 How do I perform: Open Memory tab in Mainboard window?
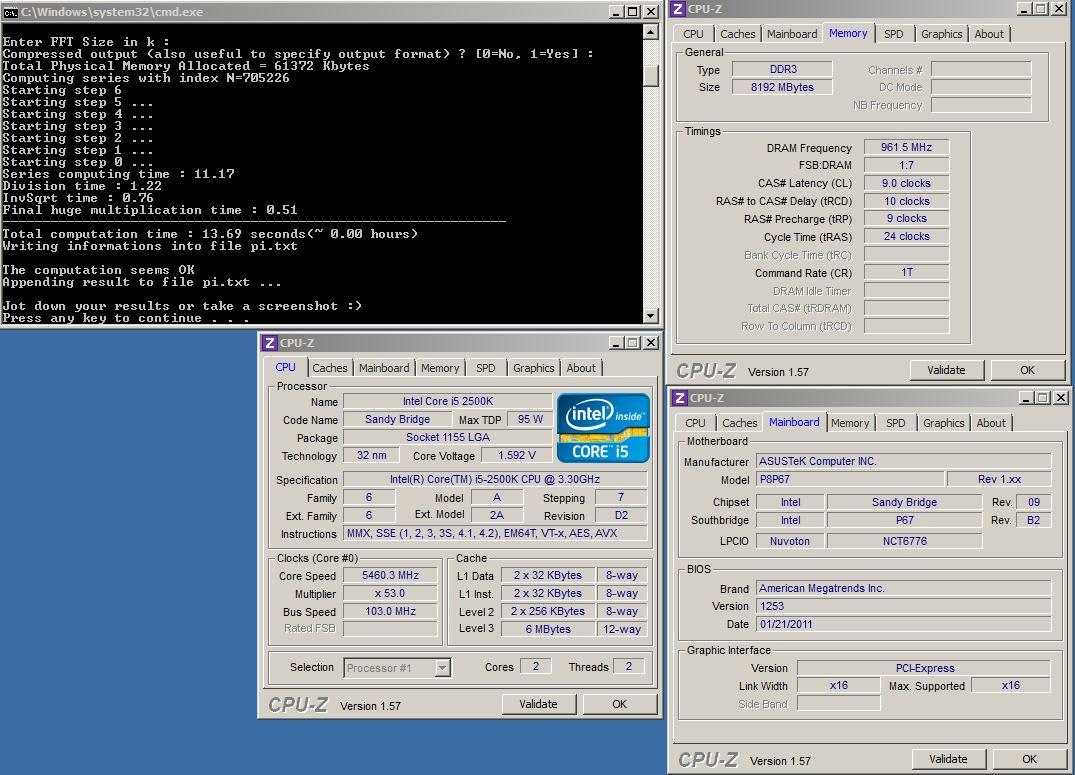tap(850, 423)
